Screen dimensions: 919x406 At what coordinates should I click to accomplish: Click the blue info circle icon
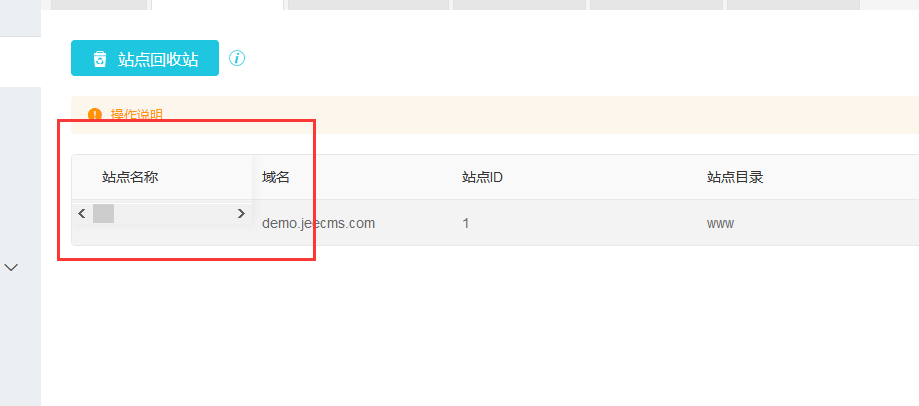[237, 58]
